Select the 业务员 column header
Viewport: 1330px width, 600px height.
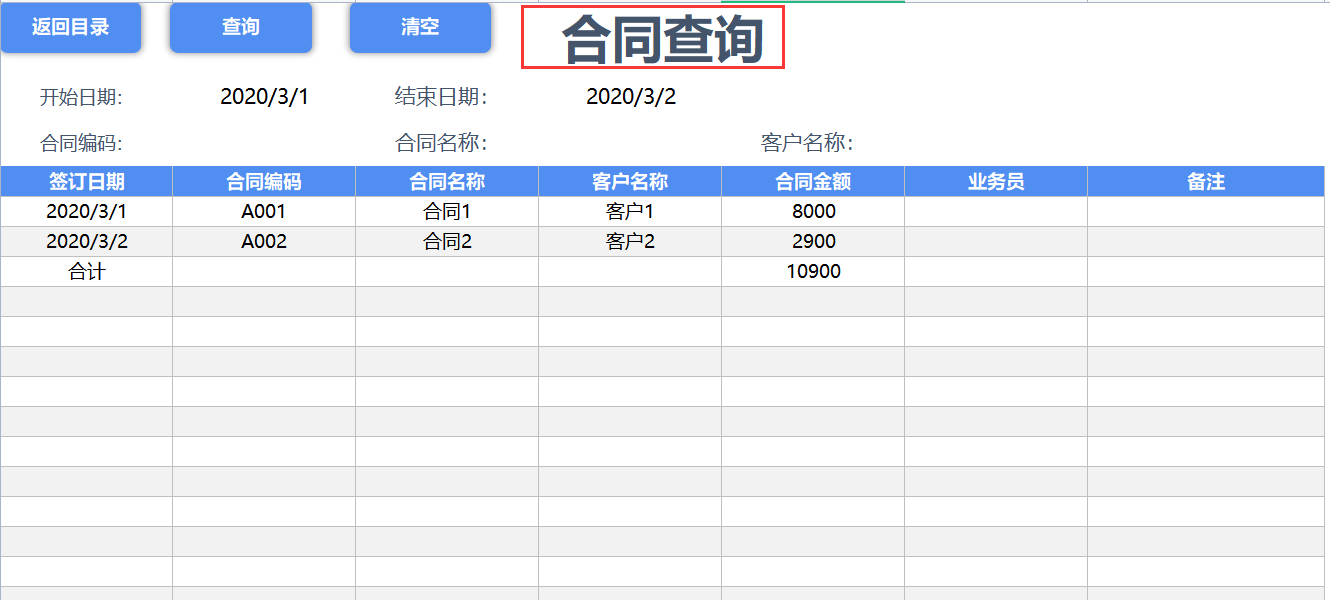click(995, 181)
